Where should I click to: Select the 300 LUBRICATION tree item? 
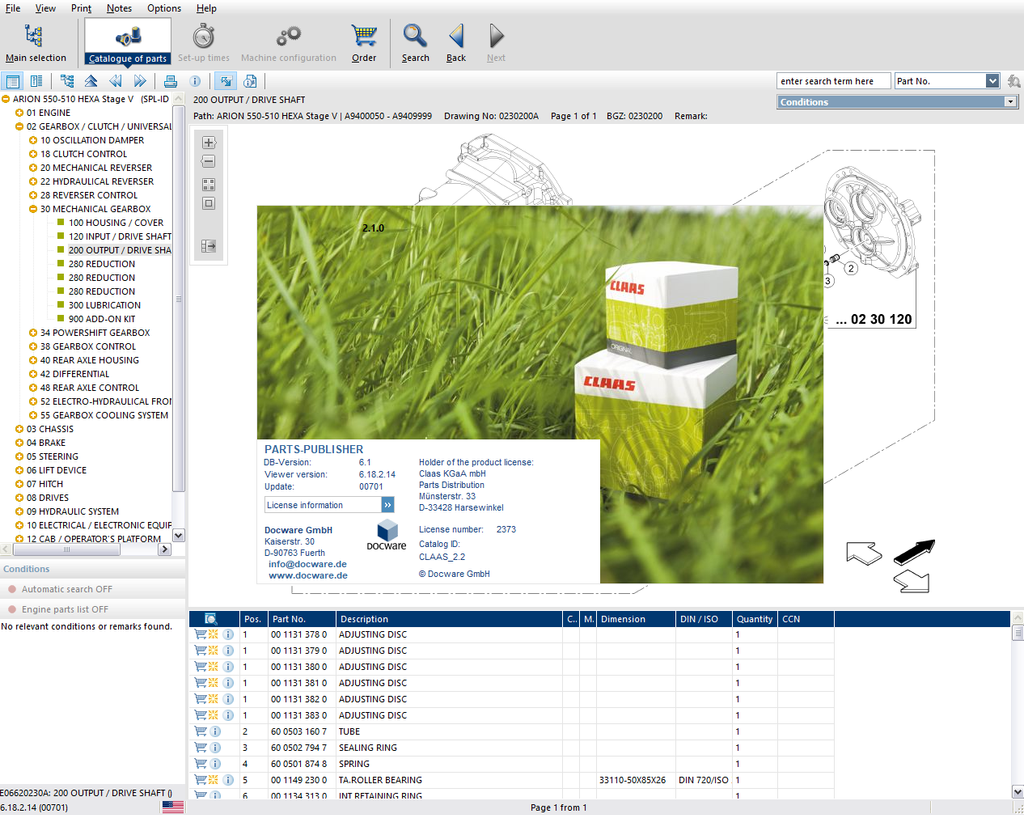(x=104, y=305)
